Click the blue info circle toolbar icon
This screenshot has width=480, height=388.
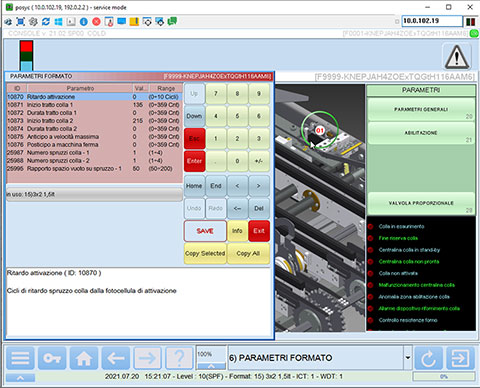click(84, 22)
